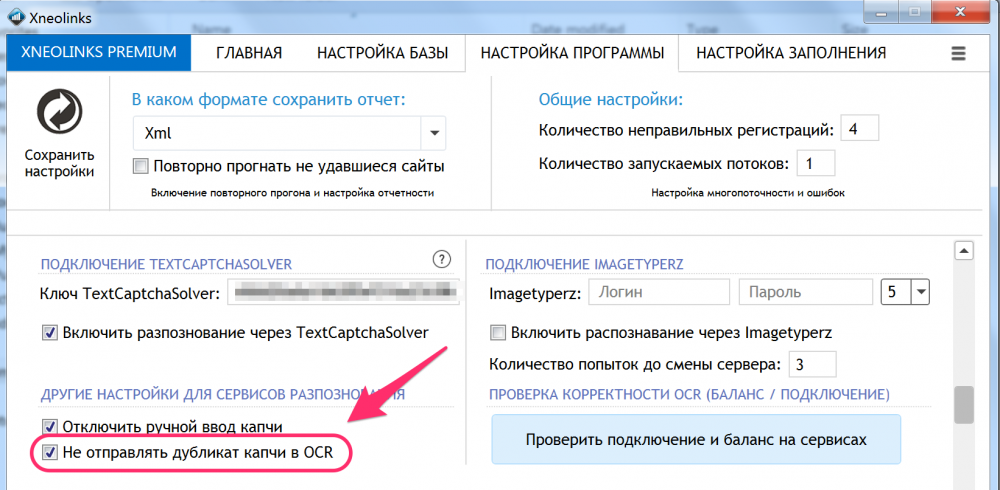Viewport: 1000px width, 490px height.
Task: Focus the Количество запускаемых потоков field
Action: pyautogui.click(x=816, y=163)
